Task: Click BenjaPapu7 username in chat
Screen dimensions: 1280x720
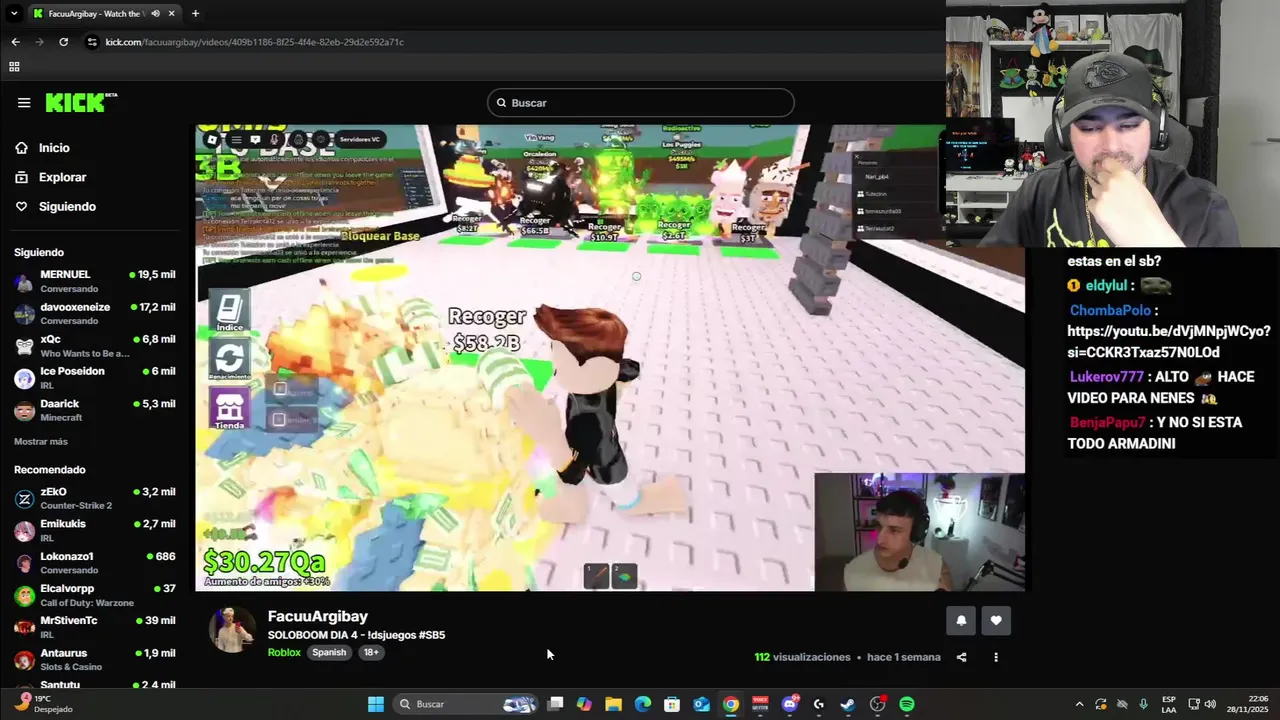Action: [x=1107, y=422]
